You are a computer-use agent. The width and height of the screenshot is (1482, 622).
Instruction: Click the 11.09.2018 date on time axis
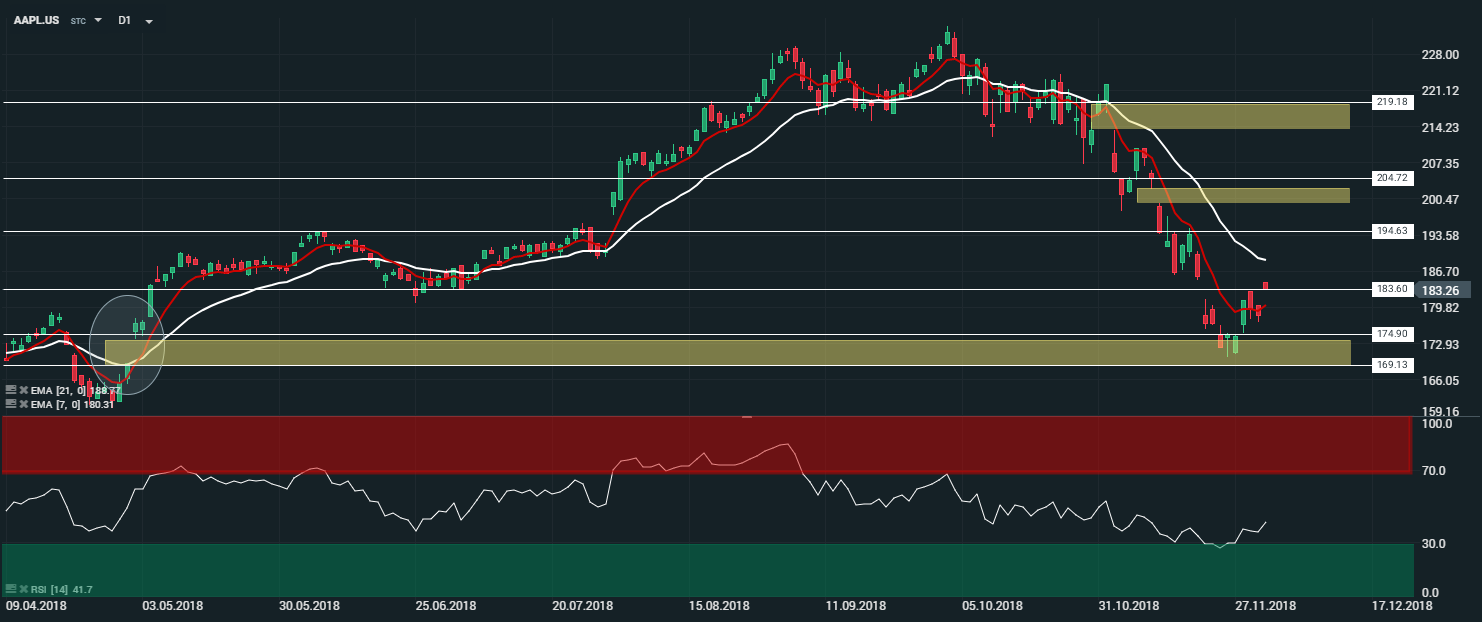coord(856,606)
